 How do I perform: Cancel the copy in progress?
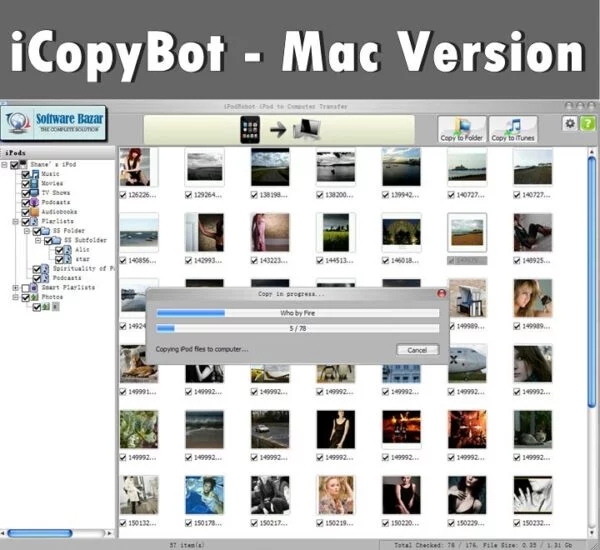(x=417, y=350)
